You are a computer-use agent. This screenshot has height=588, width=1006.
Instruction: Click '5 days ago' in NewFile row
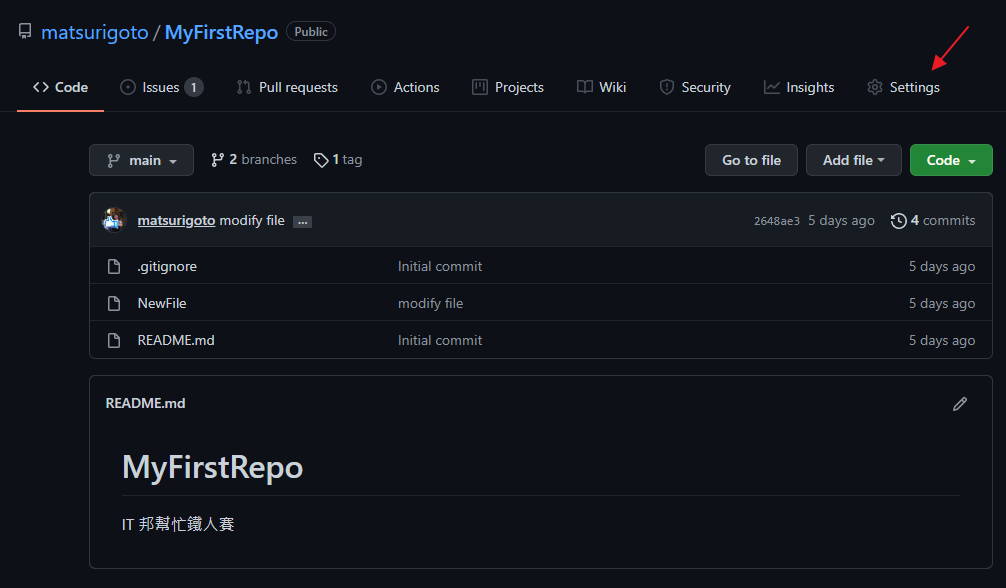click(942, 303)
